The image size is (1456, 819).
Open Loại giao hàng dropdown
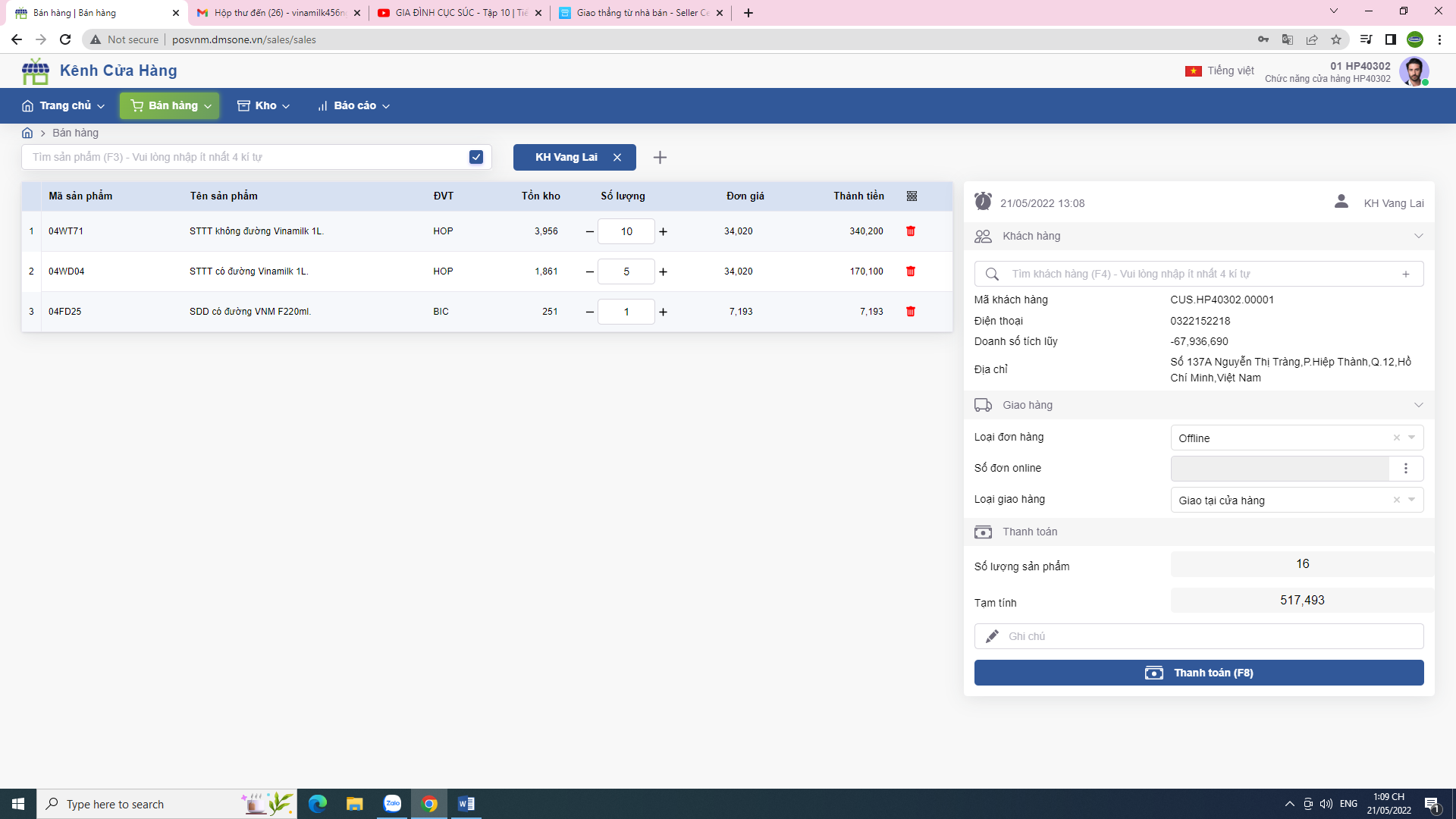[1411, 500]
